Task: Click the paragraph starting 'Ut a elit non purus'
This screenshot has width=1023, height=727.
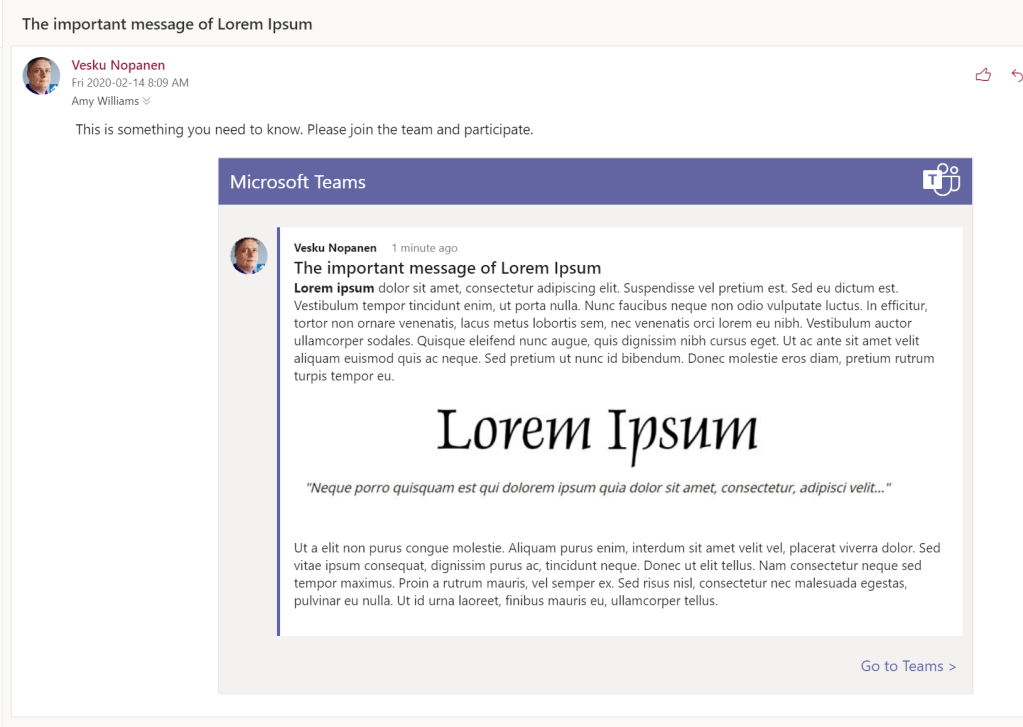Action: tap(616, 574)
